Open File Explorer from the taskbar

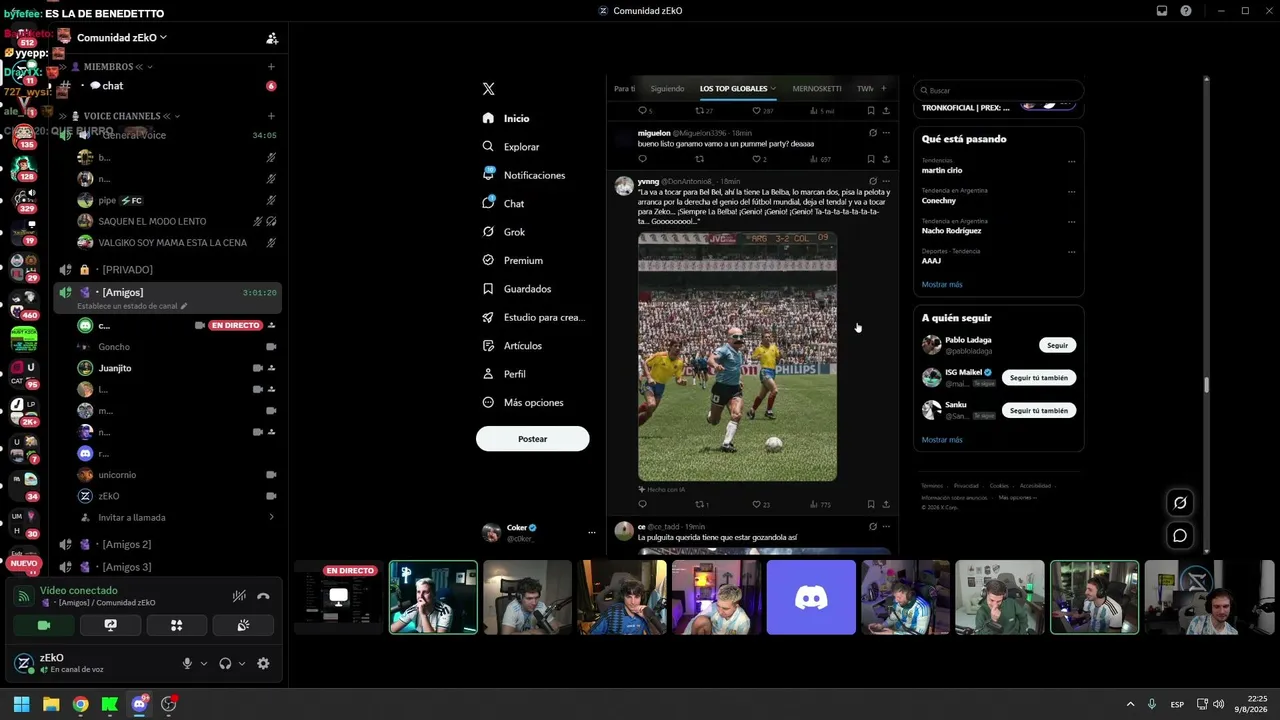tap(51, 704)
